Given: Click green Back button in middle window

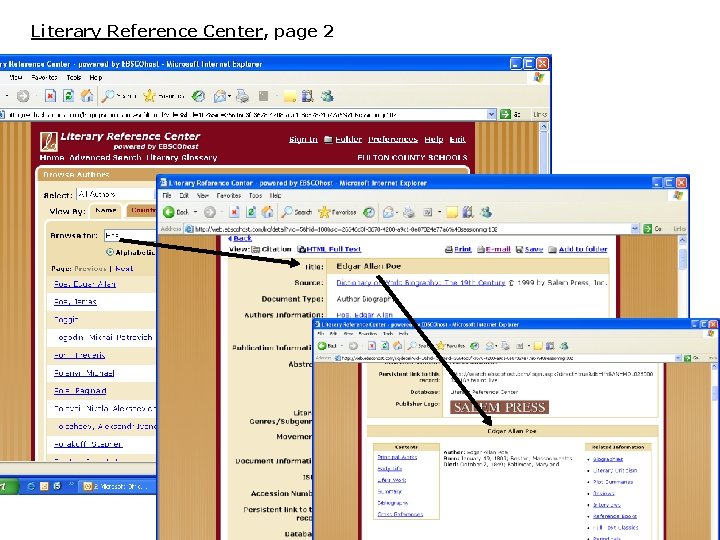Looking at the screenshot, I should [169, 212].
